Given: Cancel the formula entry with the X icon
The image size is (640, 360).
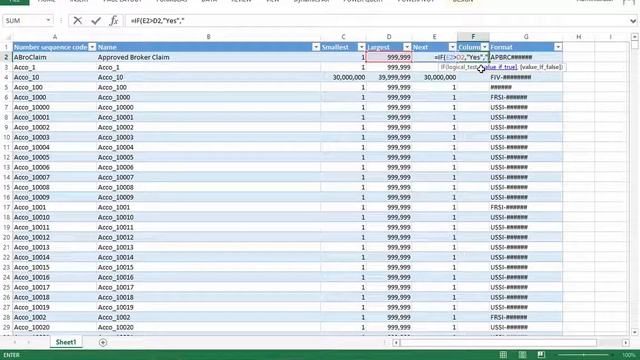Looking at the screenshot, I should pos(78,20).
